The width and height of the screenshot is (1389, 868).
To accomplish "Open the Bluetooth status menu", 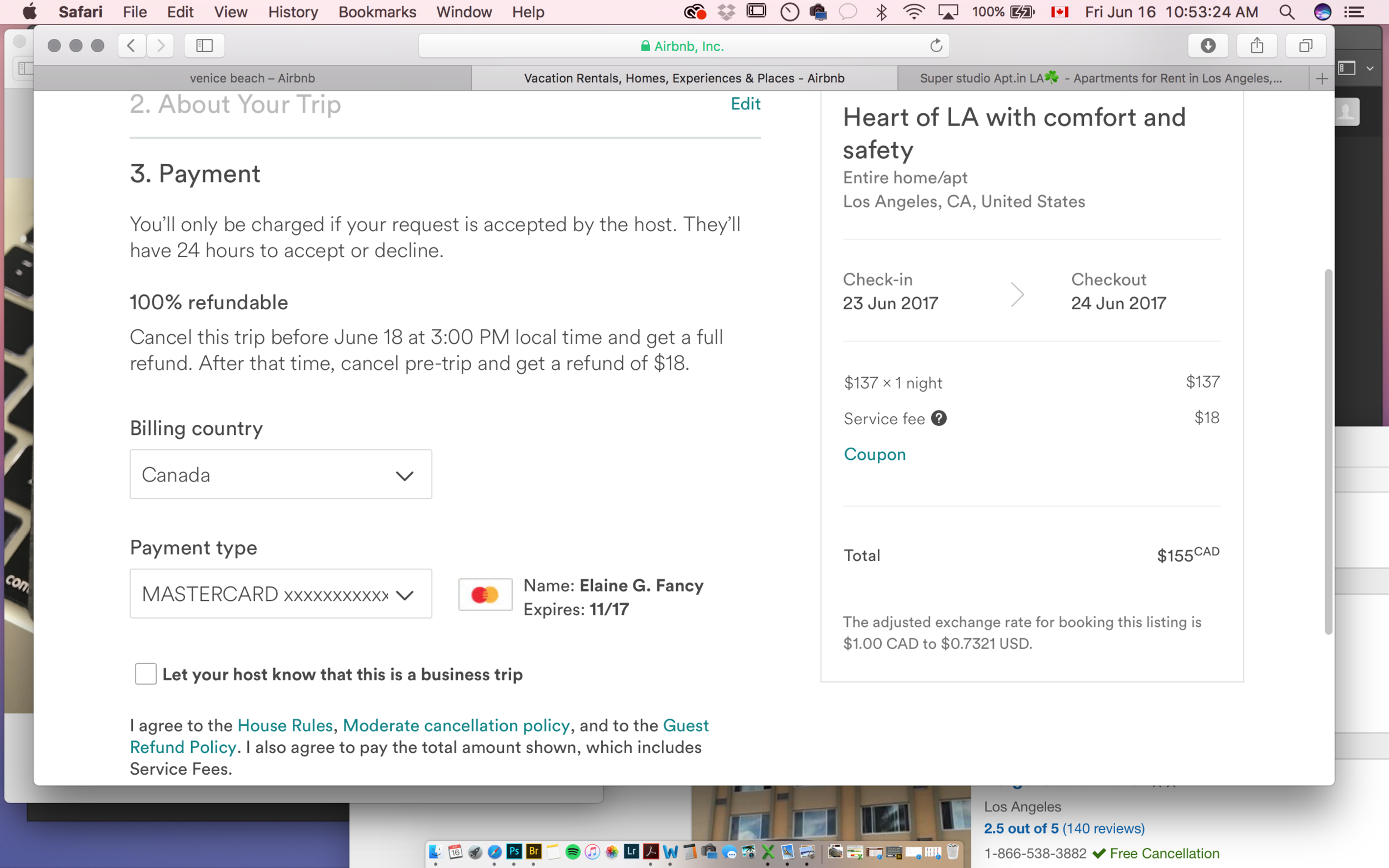I will pyautogui.click(x=881, y=12).
